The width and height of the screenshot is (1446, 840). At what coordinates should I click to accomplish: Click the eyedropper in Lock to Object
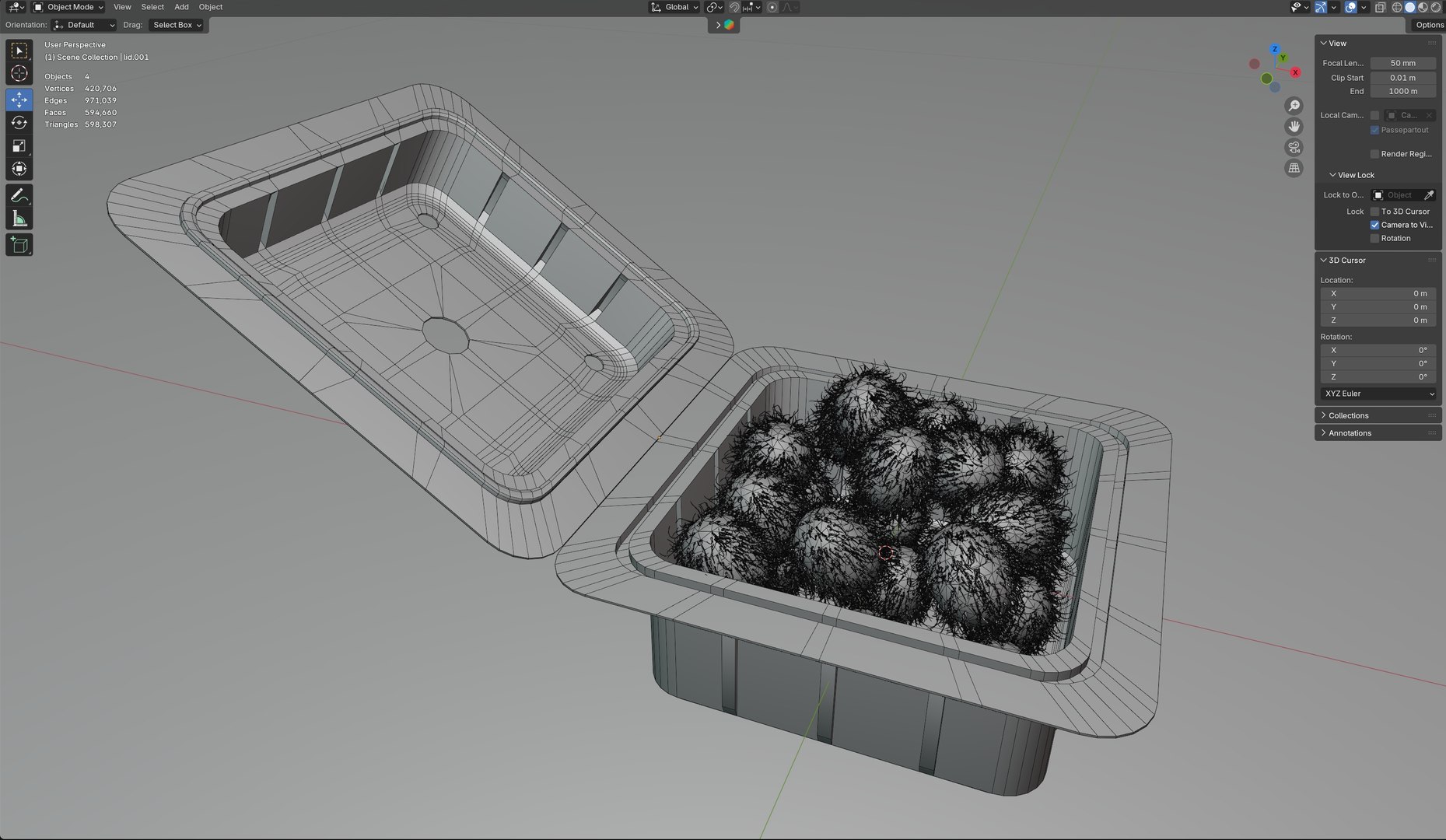(x=1429, y=195)
